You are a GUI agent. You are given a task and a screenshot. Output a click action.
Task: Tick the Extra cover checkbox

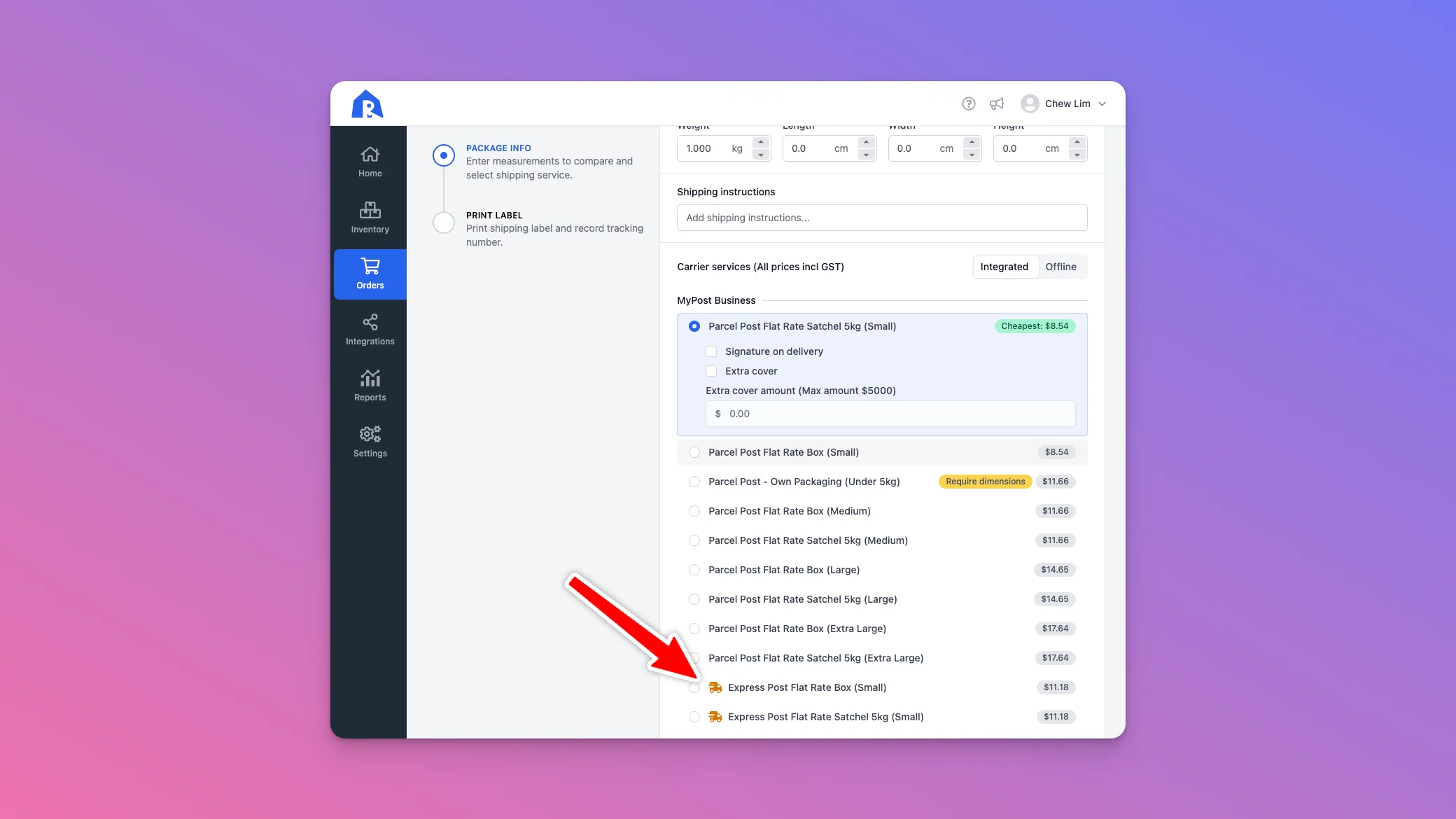tap(711, 371)
